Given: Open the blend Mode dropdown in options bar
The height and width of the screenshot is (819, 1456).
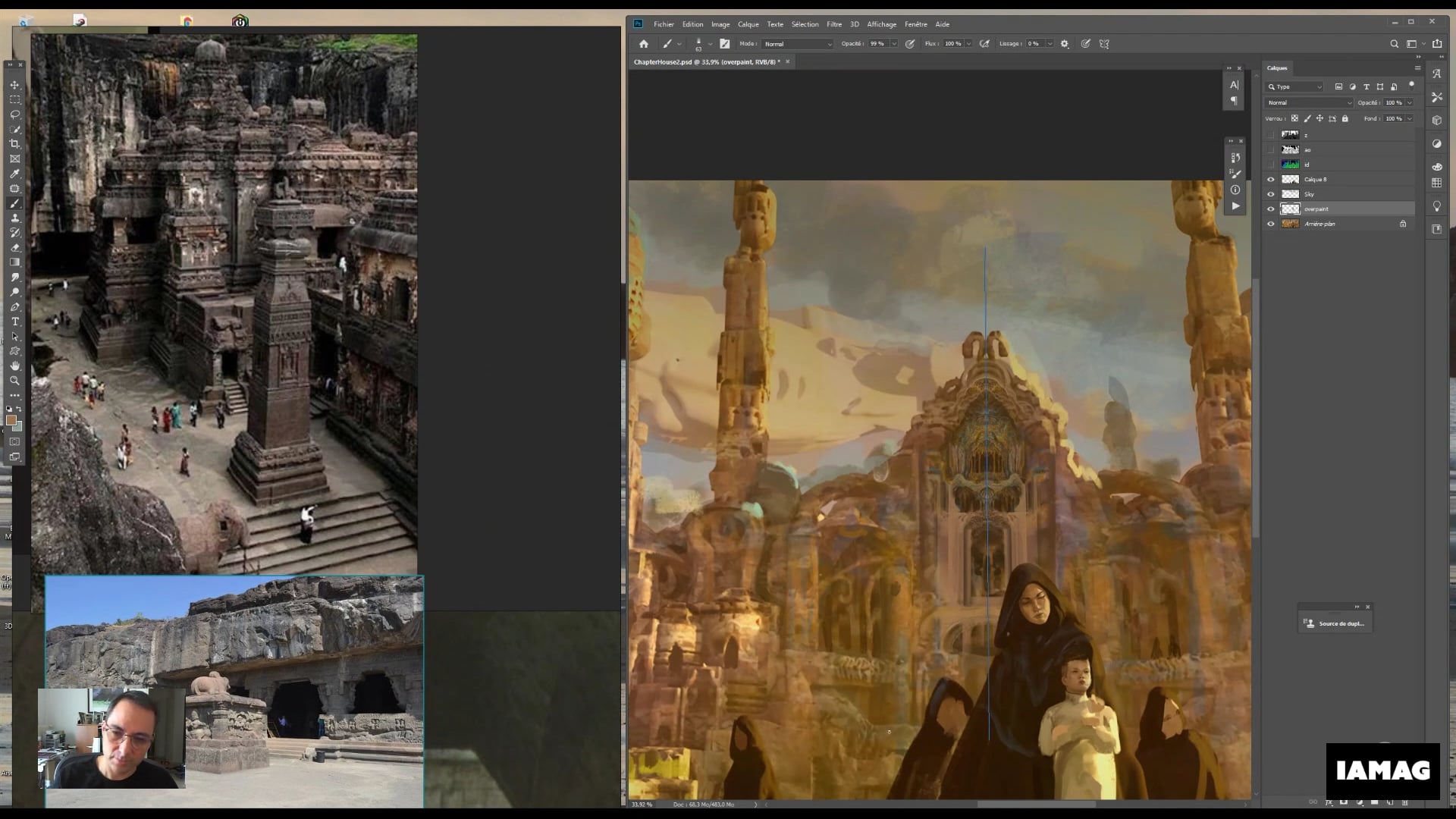Looking at the screenshot, I should click(x=796, y=43).
